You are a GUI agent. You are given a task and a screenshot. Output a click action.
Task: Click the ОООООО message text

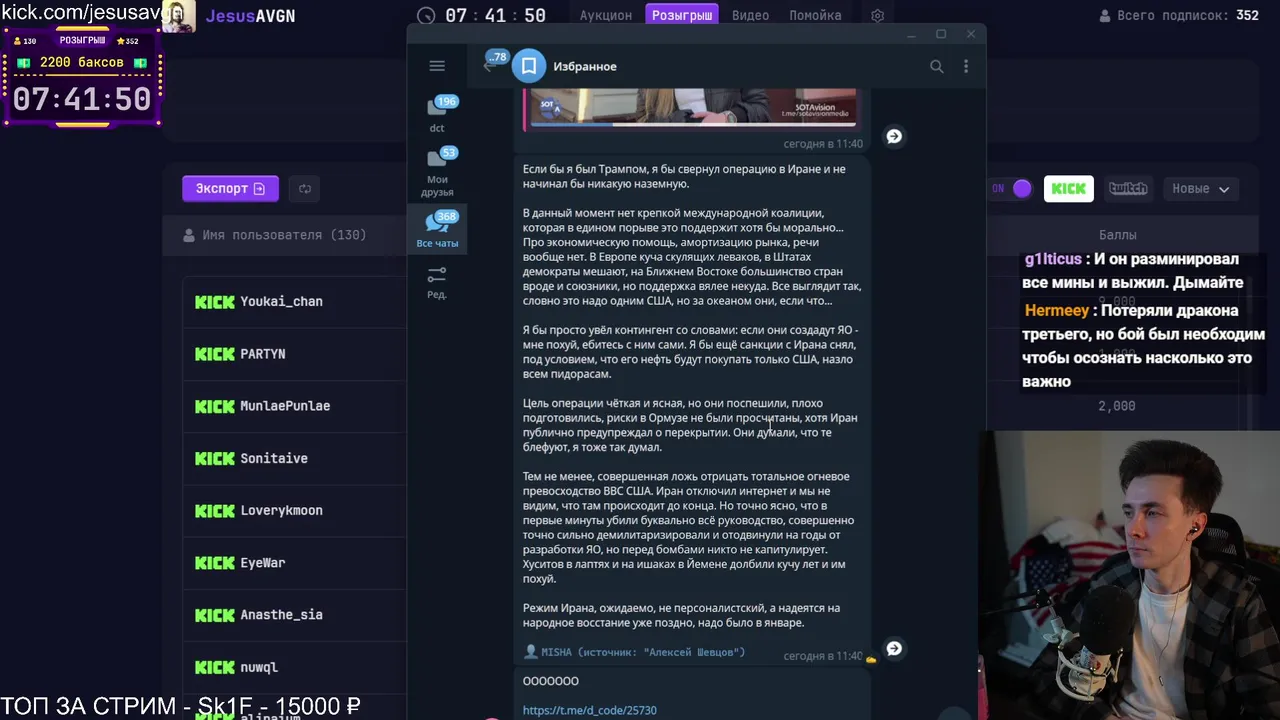[x=550, y=681]
